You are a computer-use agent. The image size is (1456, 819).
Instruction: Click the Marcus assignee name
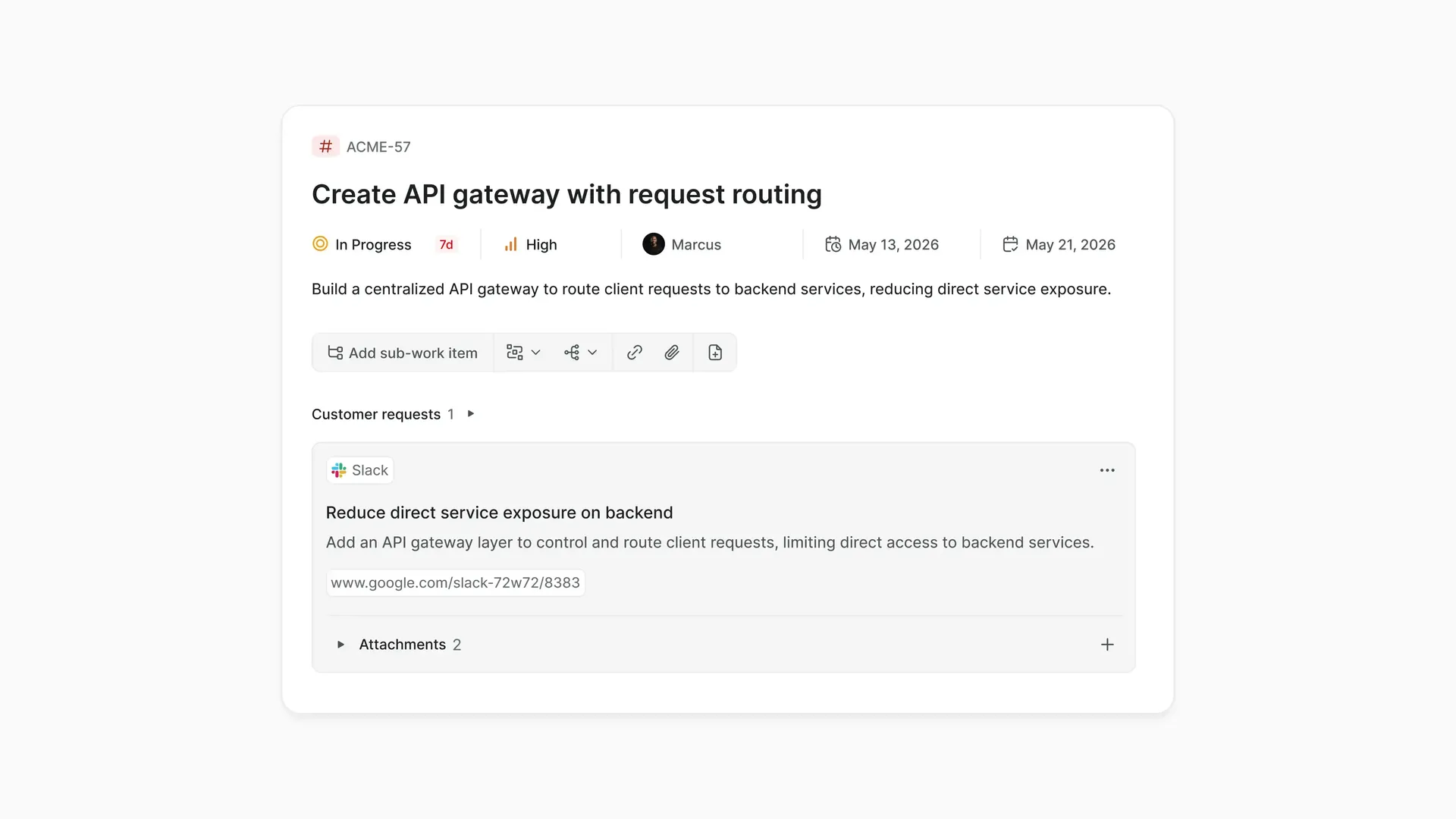(x=696, y=244)
